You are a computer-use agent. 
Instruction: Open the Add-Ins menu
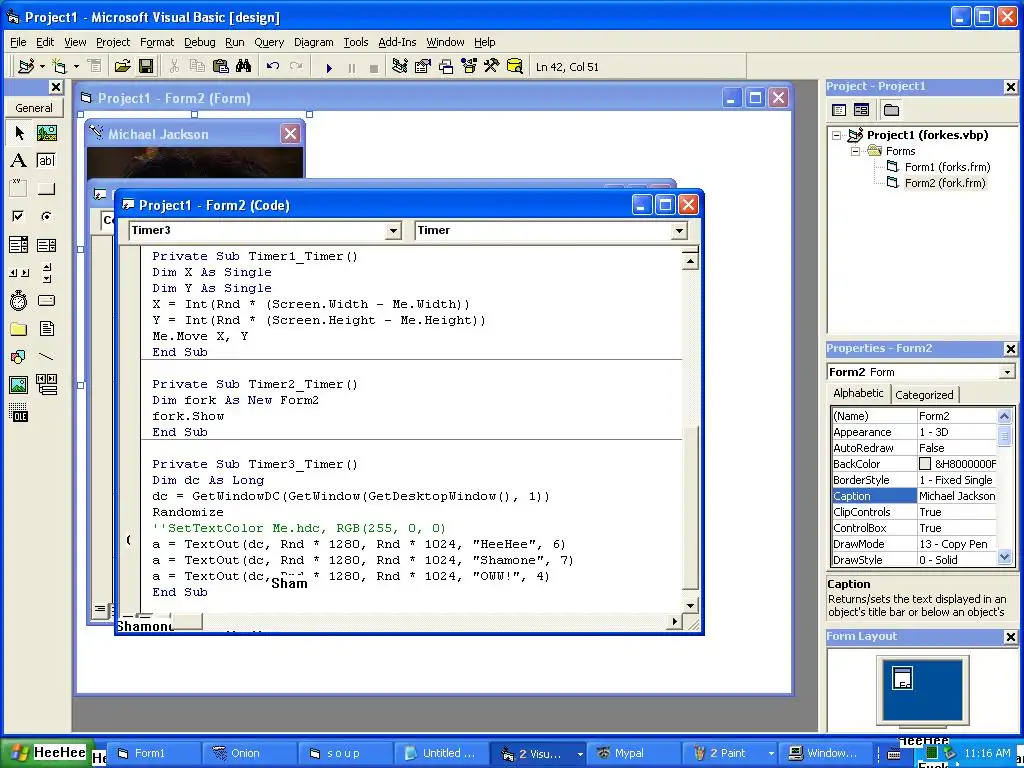(397, 42)
